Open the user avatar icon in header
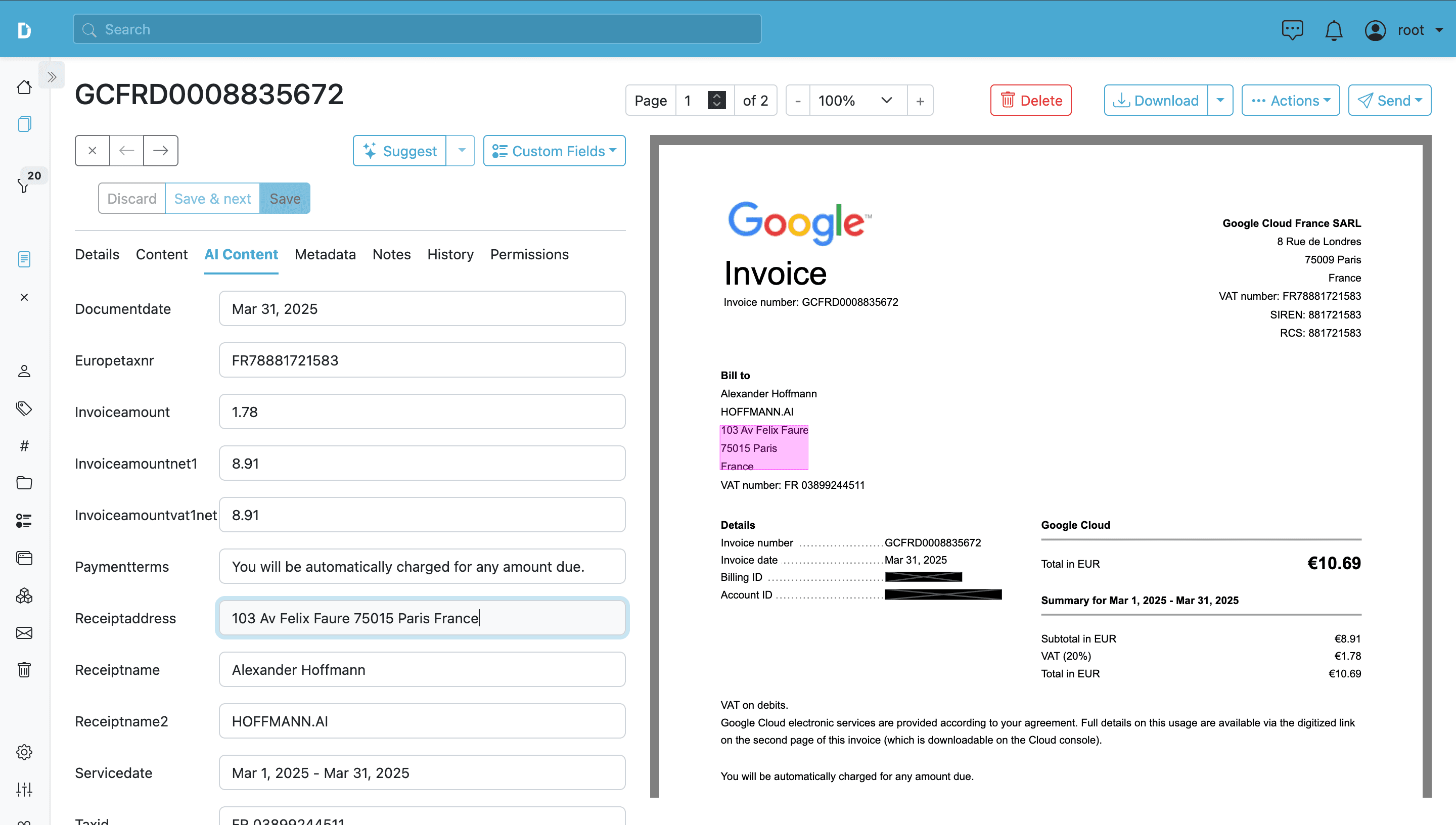1456x825 pixels. (1375, 30)
